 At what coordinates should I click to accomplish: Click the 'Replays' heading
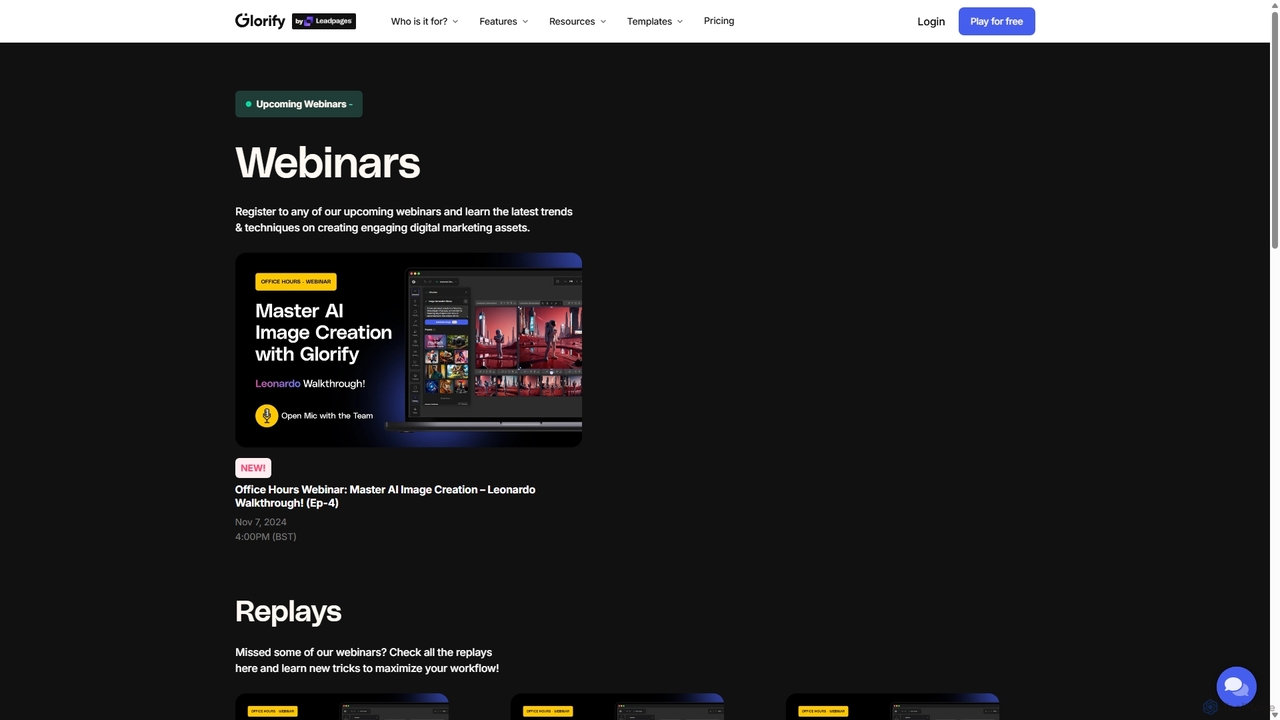288,611
